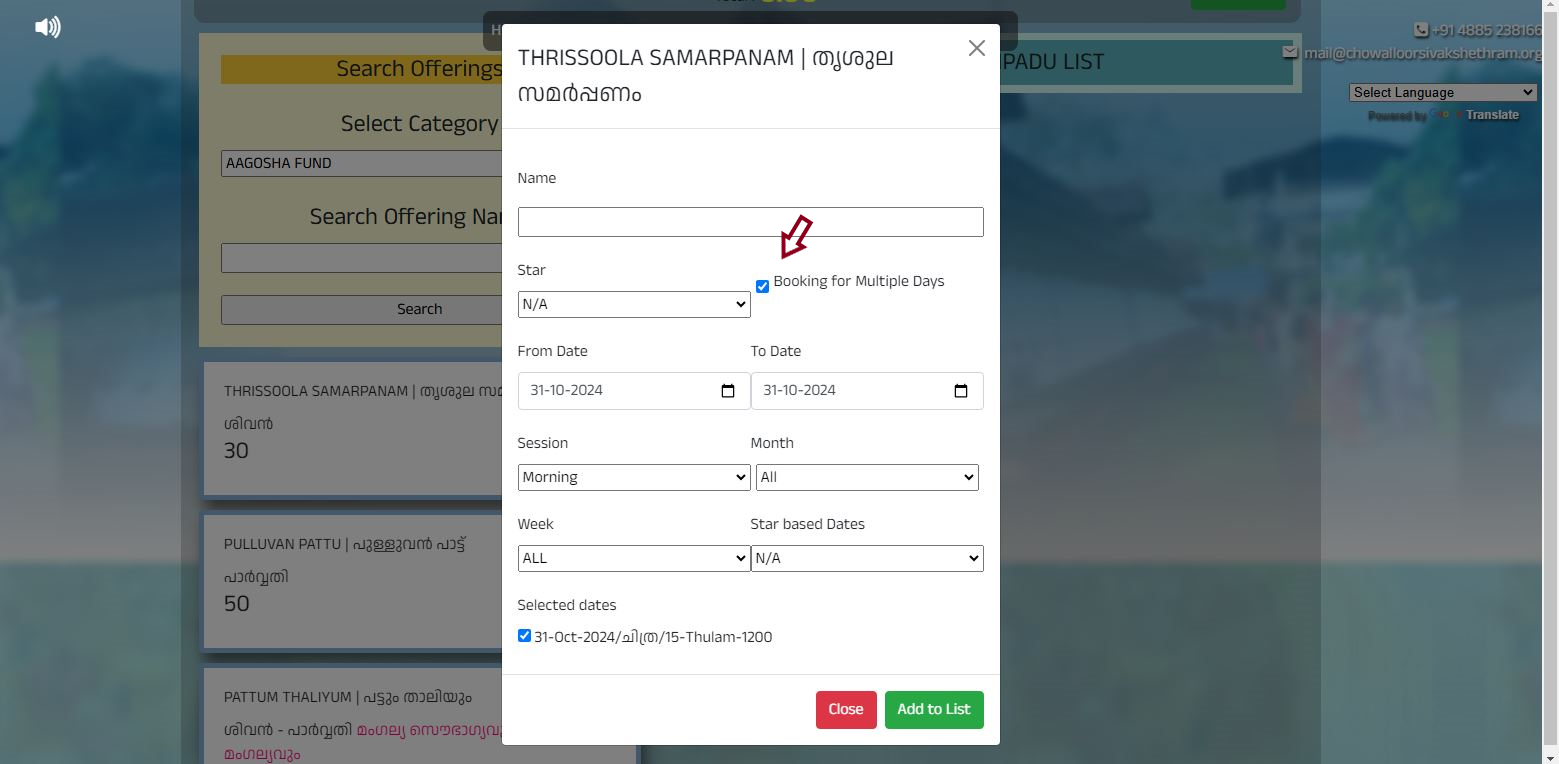Close the modal with the X icon

pos(977,48)
